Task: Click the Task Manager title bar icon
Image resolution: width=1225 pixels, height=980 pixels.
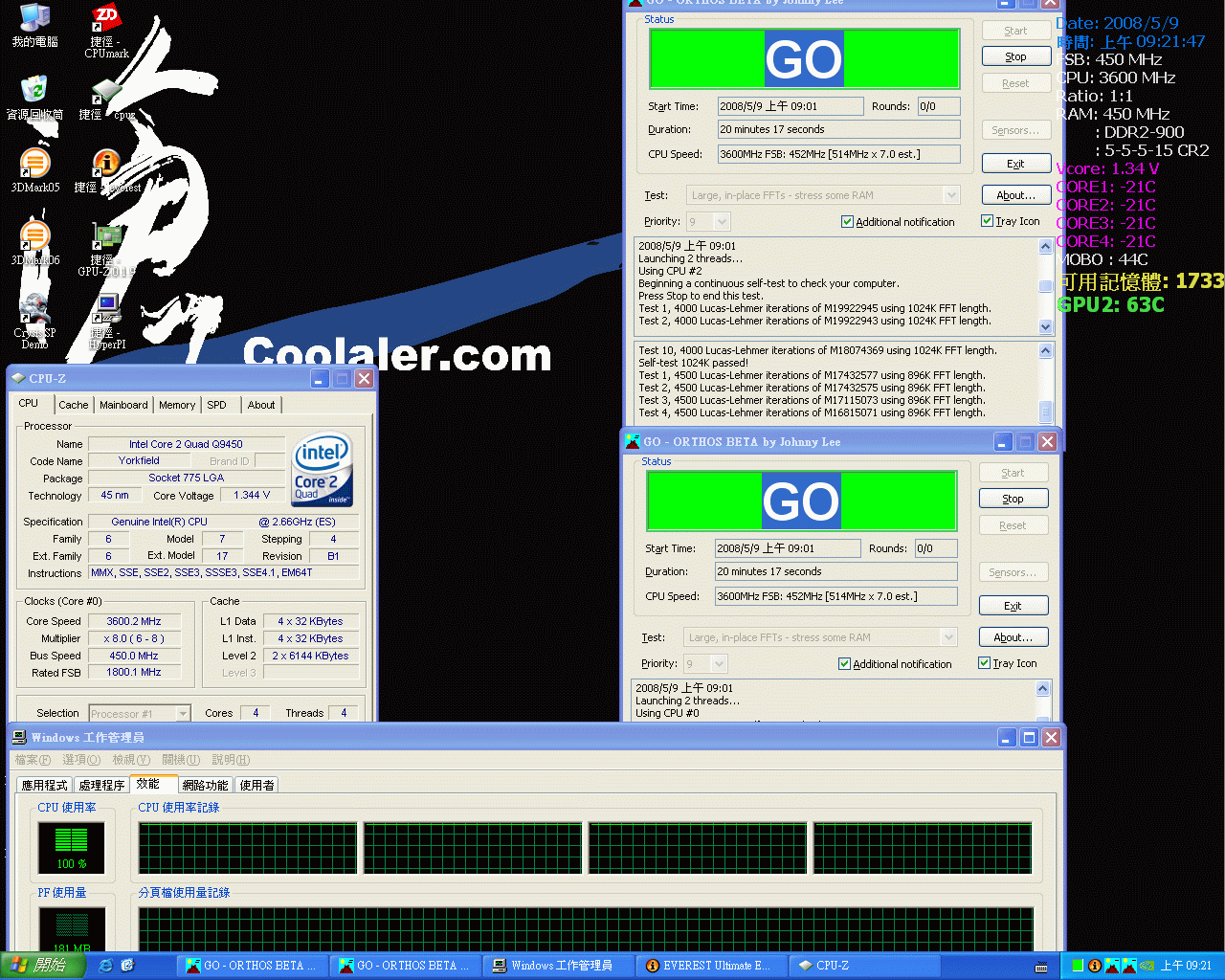Action: click(x=18, y=737)
